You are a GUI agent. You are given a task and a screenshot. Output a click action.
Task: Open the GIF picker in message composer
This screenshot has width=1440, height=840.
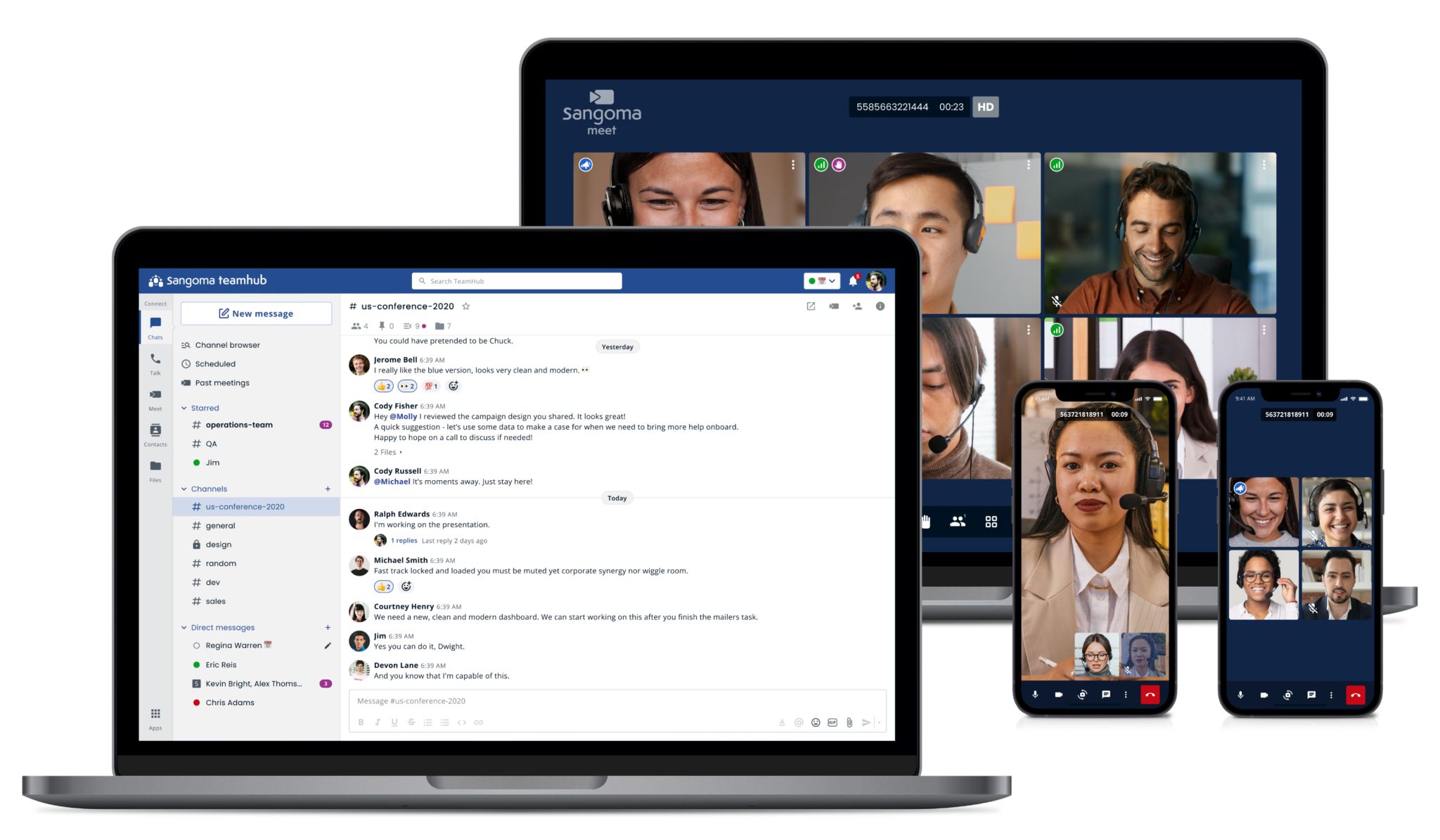point(832,723)
